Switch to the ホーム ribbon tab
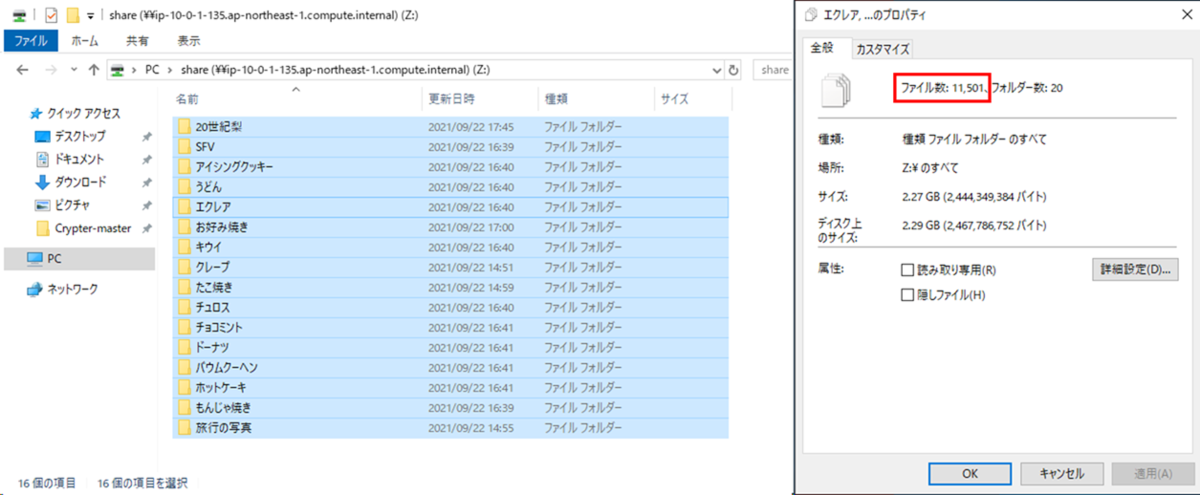Image resolution: width=1200 pixels, height=495 pixels. click(x=85, y=41)
